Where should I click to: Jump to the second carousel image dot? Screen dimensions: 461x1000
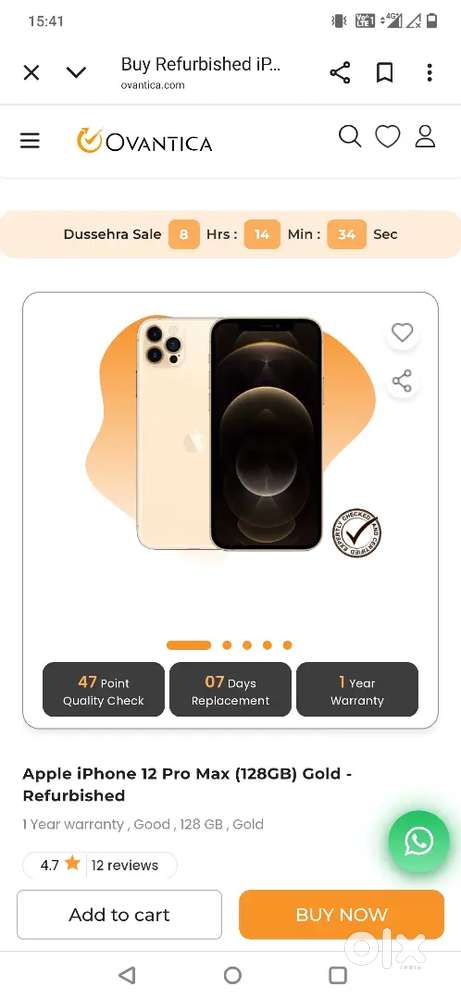tap(227, 645)
